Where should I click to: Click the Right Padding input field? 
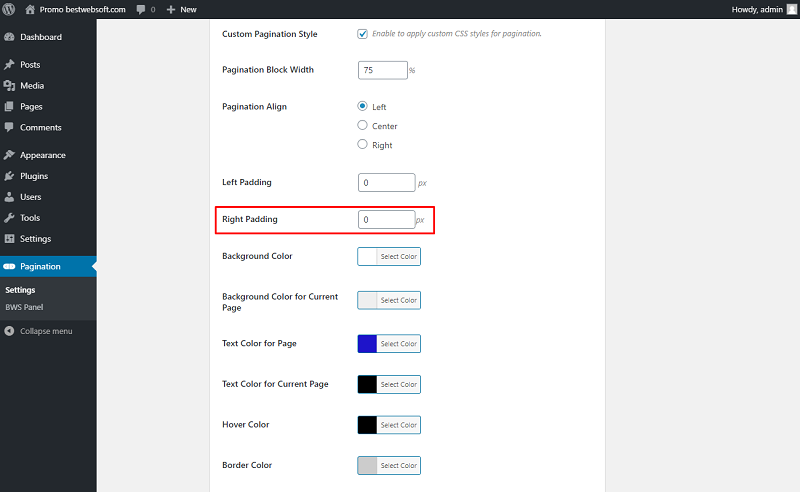[386, 219]
